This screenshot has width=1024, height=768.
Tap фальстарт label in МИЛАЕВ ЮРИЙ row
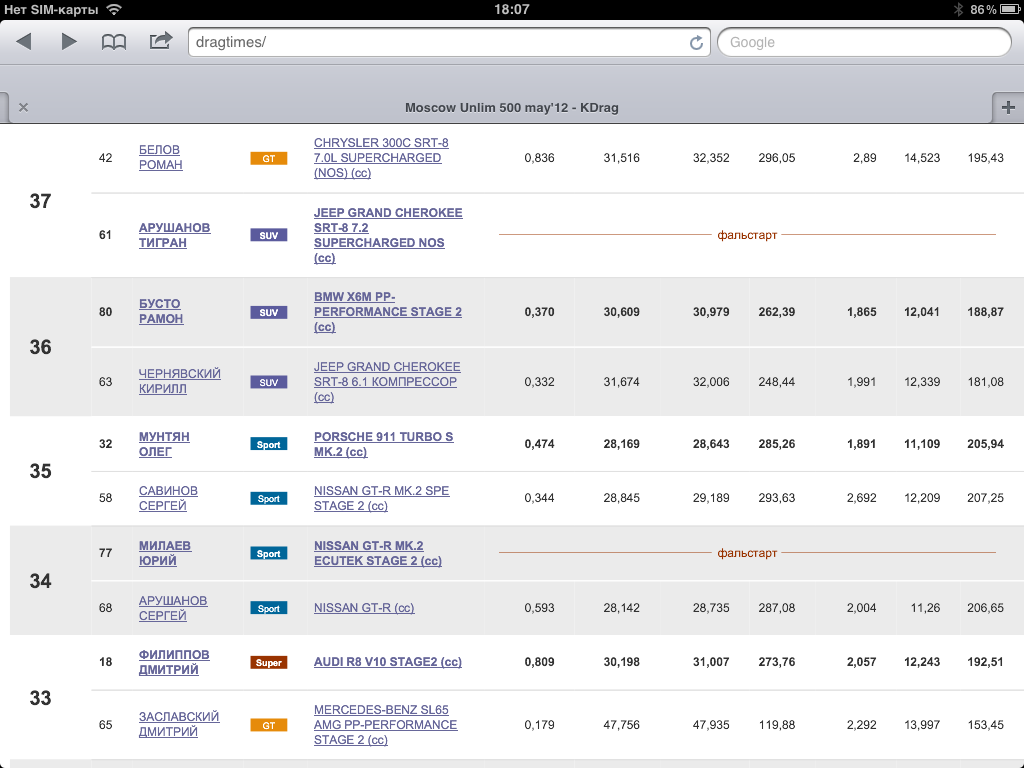[747, 553]
